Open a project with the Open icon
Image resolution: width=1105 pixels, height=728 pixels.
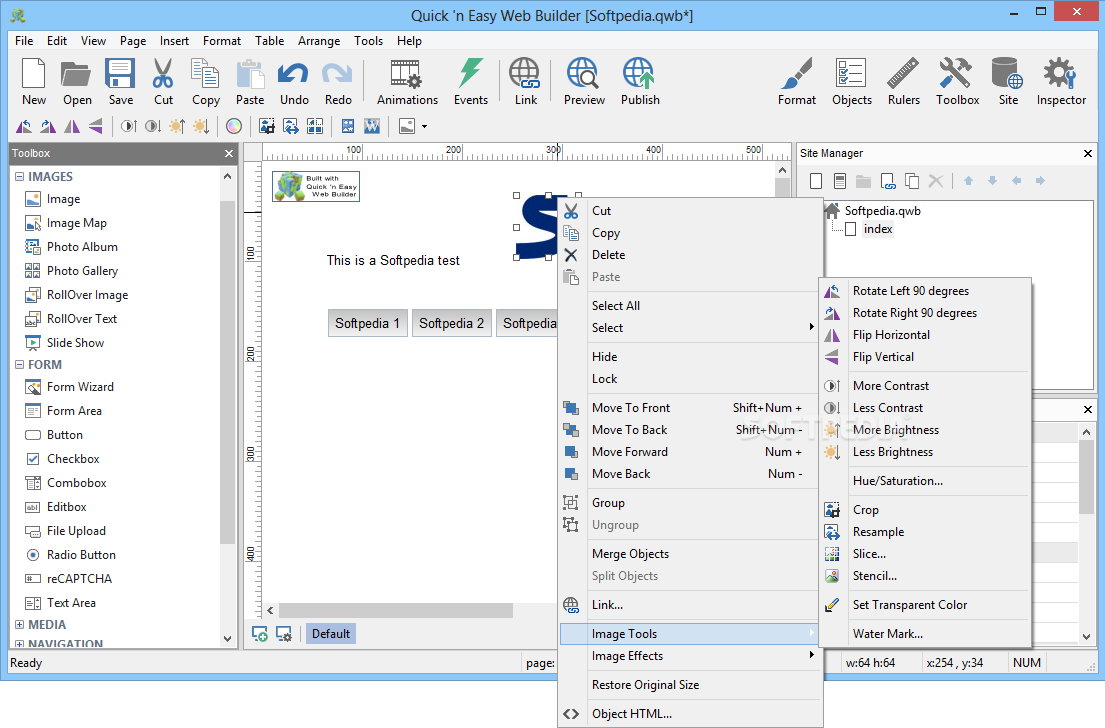[x=76, y=82]
